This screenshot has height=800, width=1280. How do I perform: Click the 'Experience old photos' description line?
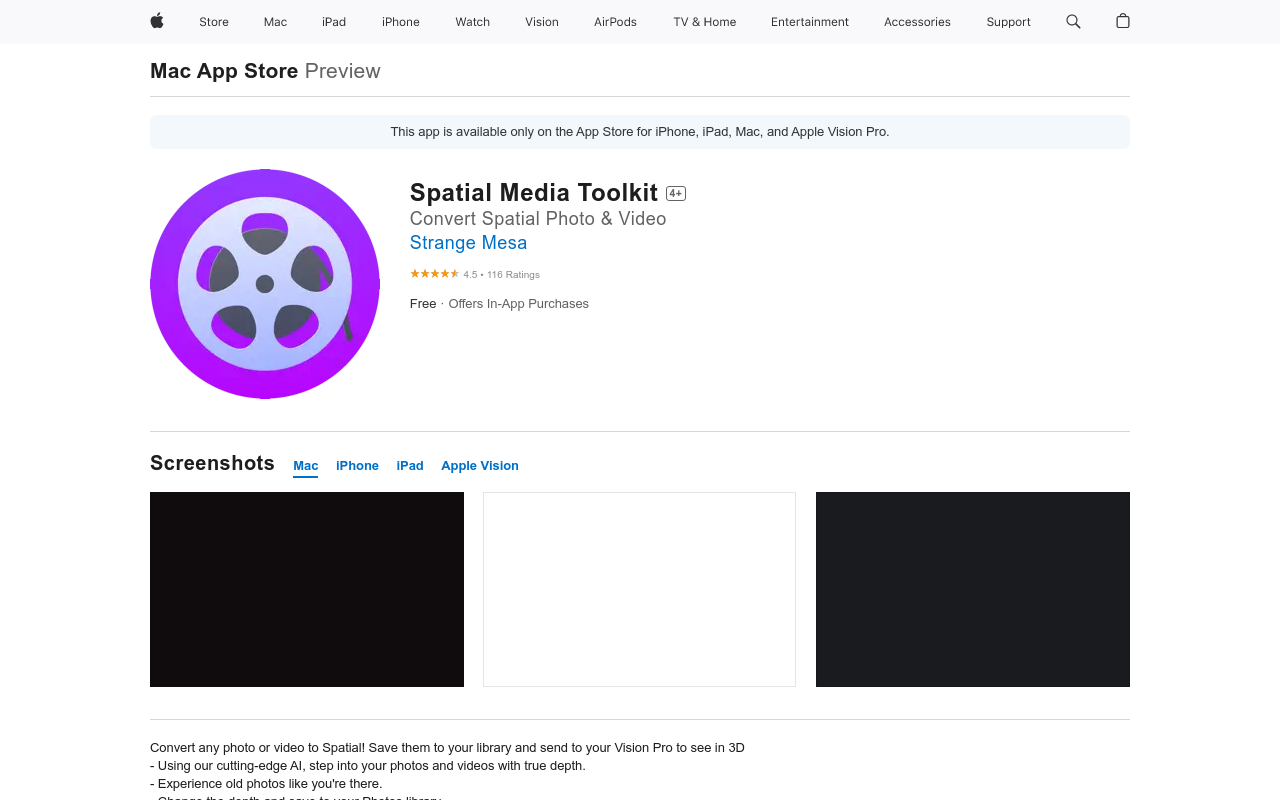[266, 784]
